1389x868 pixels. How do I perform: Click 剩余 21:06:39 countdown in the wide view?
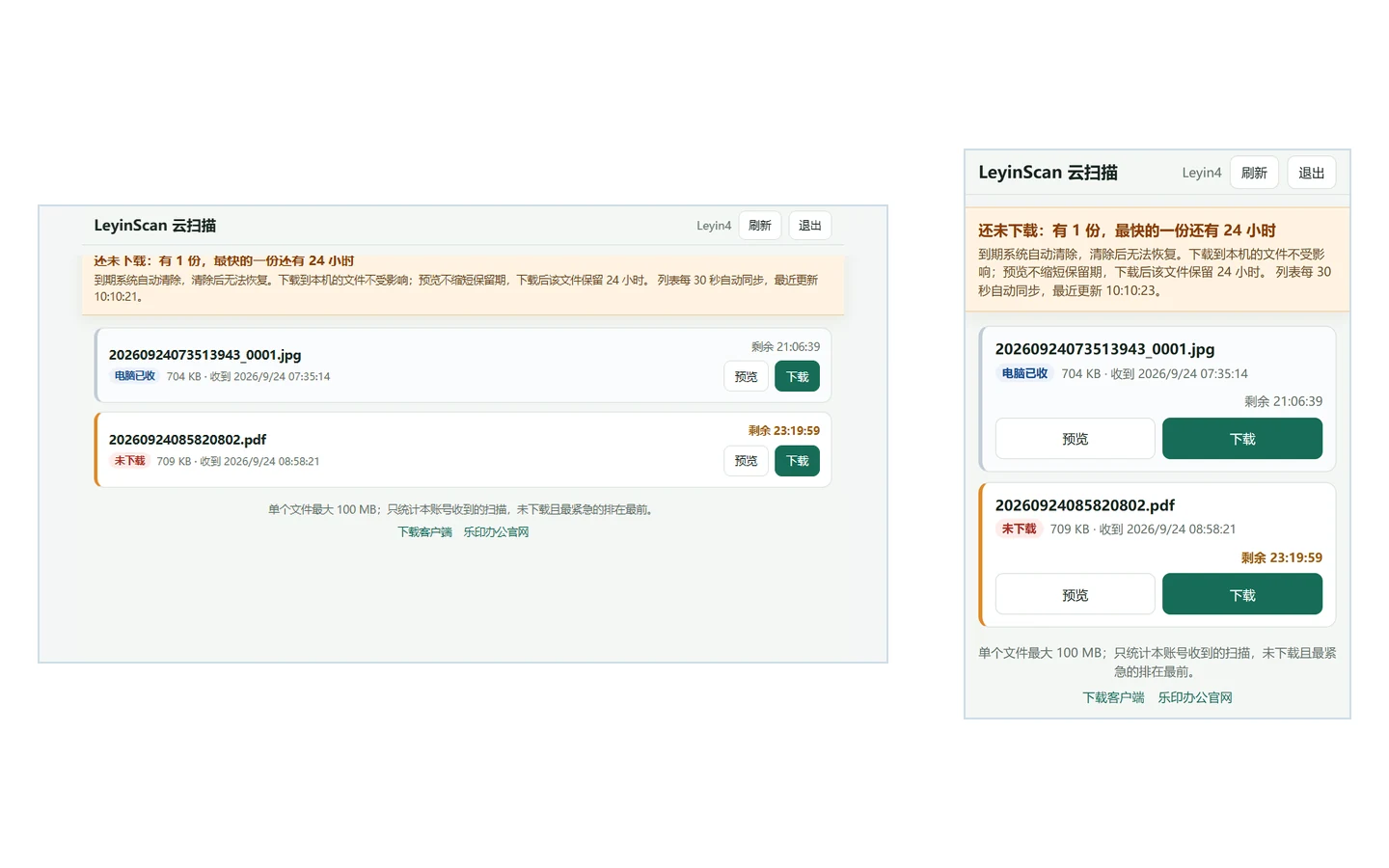[785, 347]
